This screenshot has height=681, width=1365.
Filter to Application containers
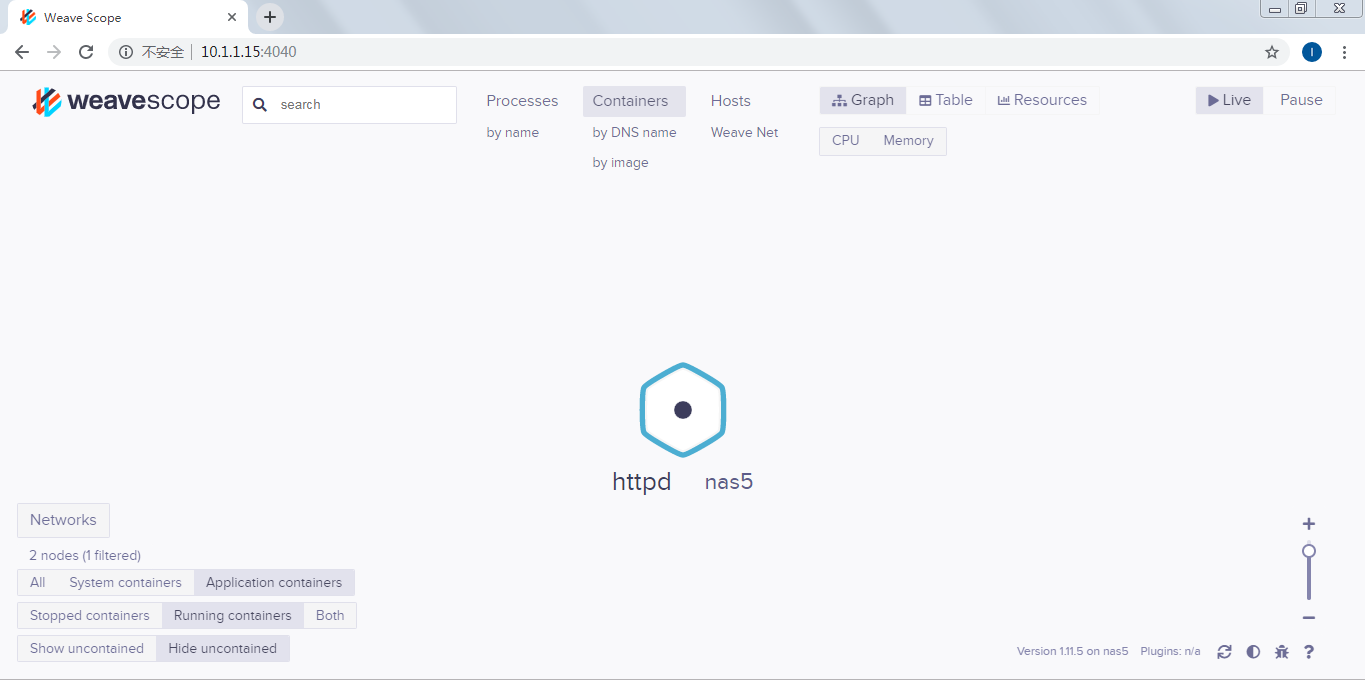pyautogui.click(x=274, y=583)
